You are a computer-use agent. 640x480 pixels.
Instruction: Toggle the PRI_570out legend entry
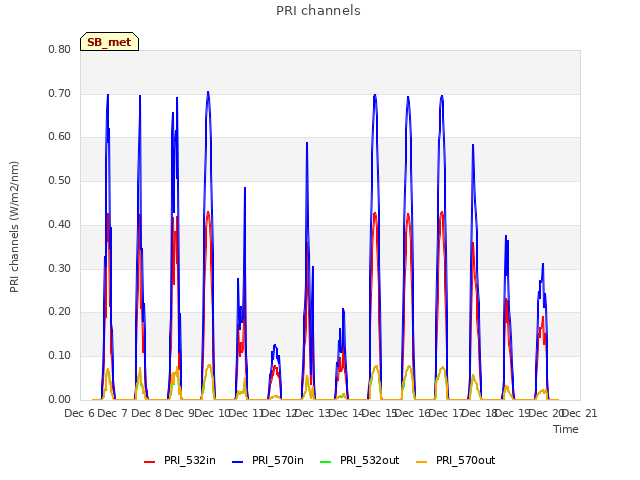(x=456, y=460)
